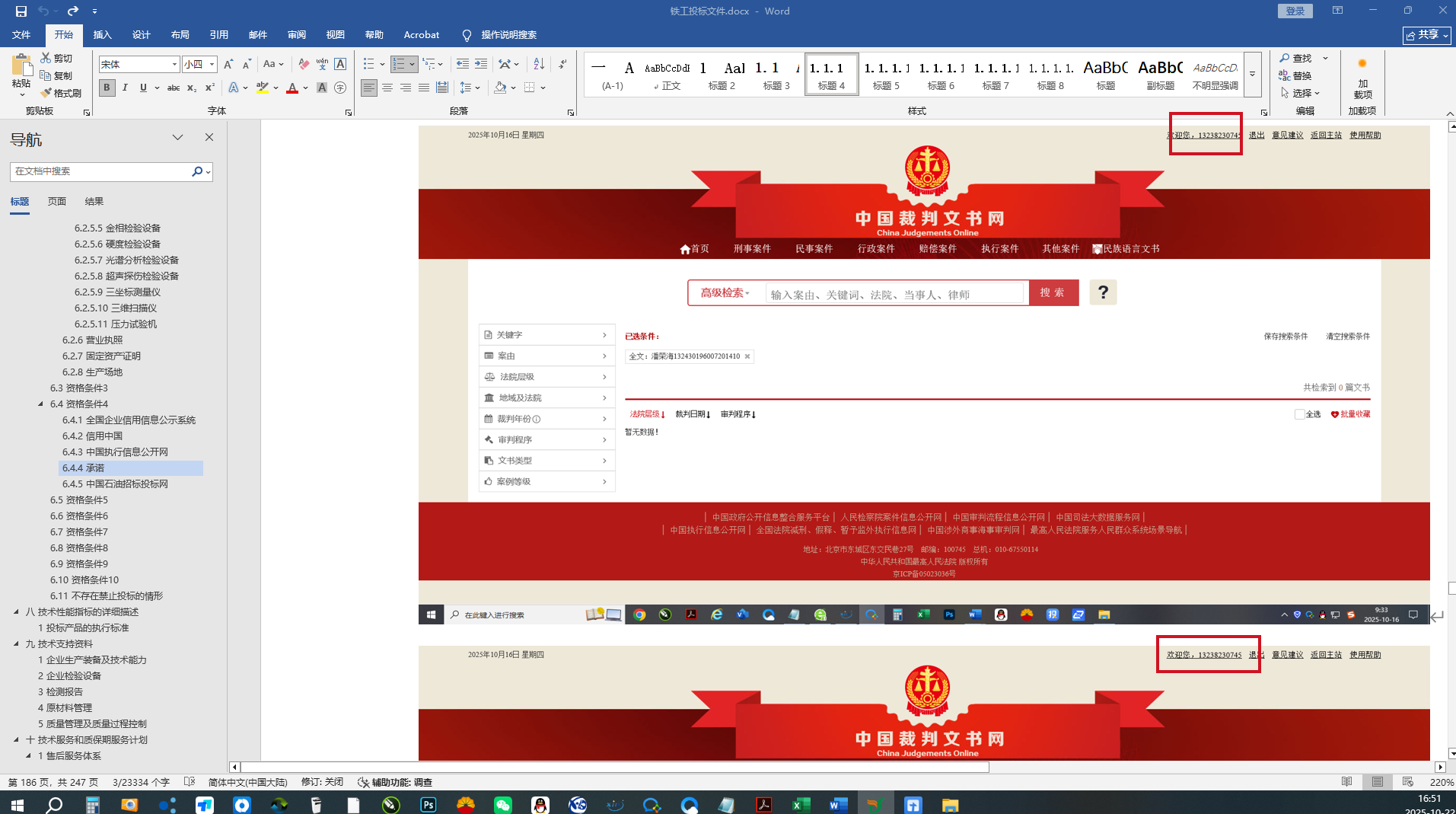The width and height of the screenshot is (1456, 814).
Task: Open the change case (Aa) dropdown
Action: (x=272, y=65)
